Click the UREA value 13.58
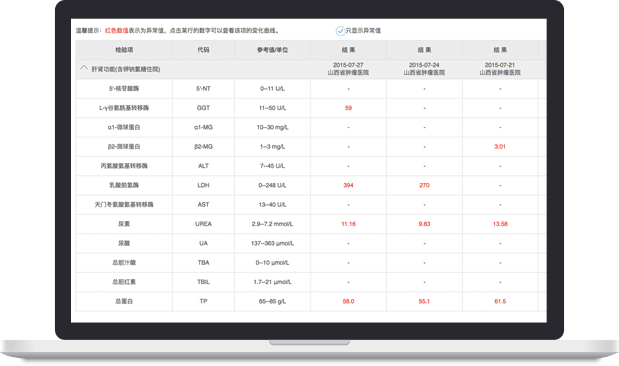The height and width of the screenshot is (366, 619). tap(500, 224)
